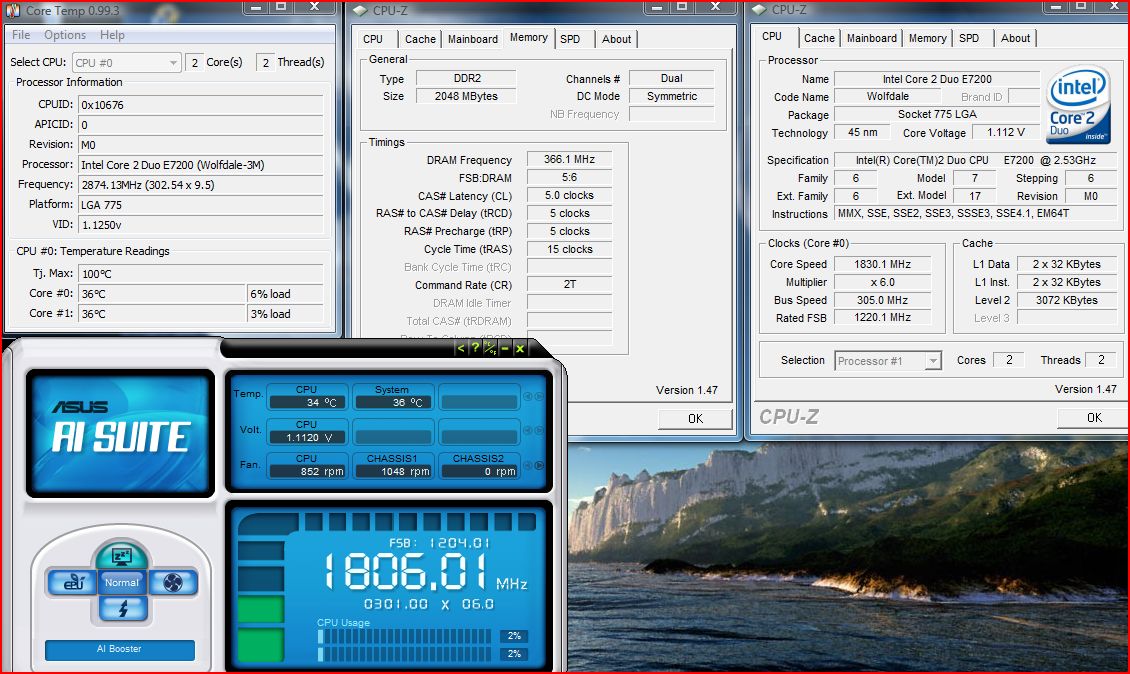The image size is (1130, 674).
Task: Click the active Memory tab in middle CPU-Z window
Action: click(x=528, y=37)
